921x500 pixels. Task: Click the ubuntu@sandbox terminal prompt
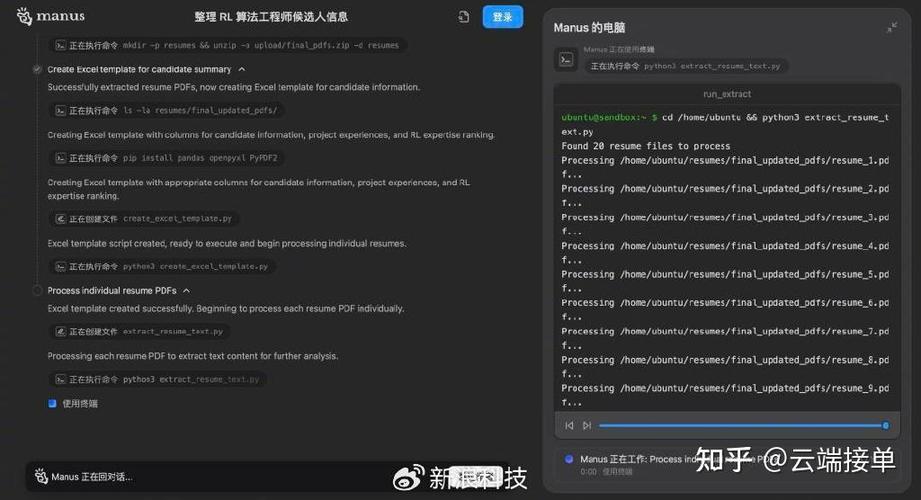(609, 118)
